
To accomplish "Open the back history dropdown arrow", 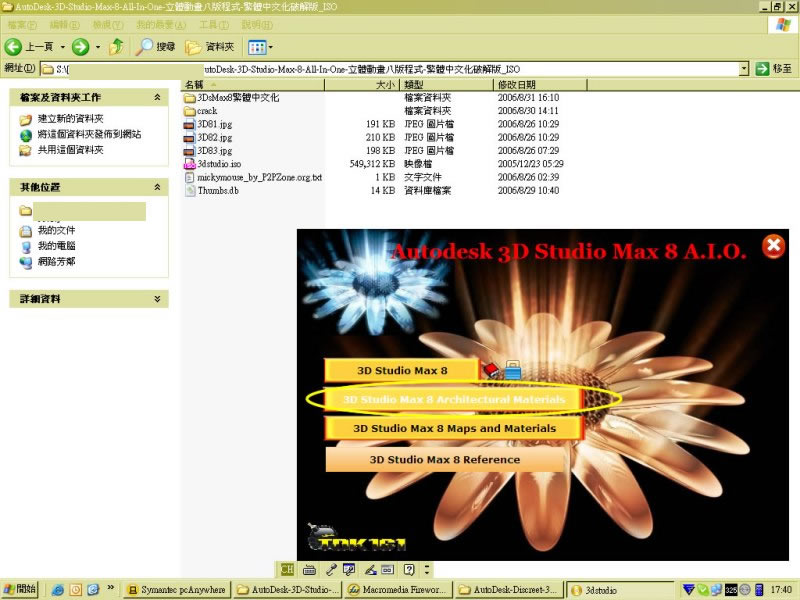I will pyautogui.click(x=63, y=47).
